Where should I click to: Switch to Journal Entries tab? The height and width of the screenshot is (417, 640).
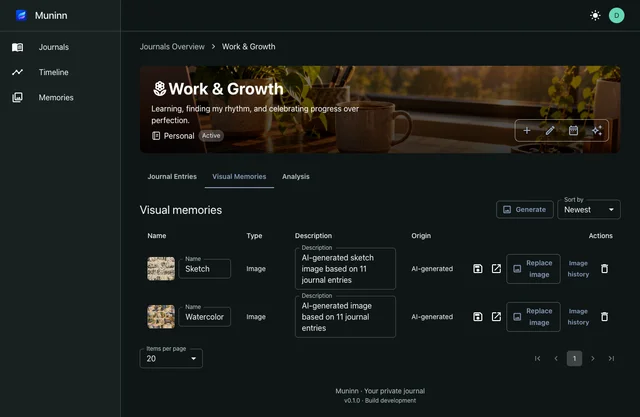(172, 177)
